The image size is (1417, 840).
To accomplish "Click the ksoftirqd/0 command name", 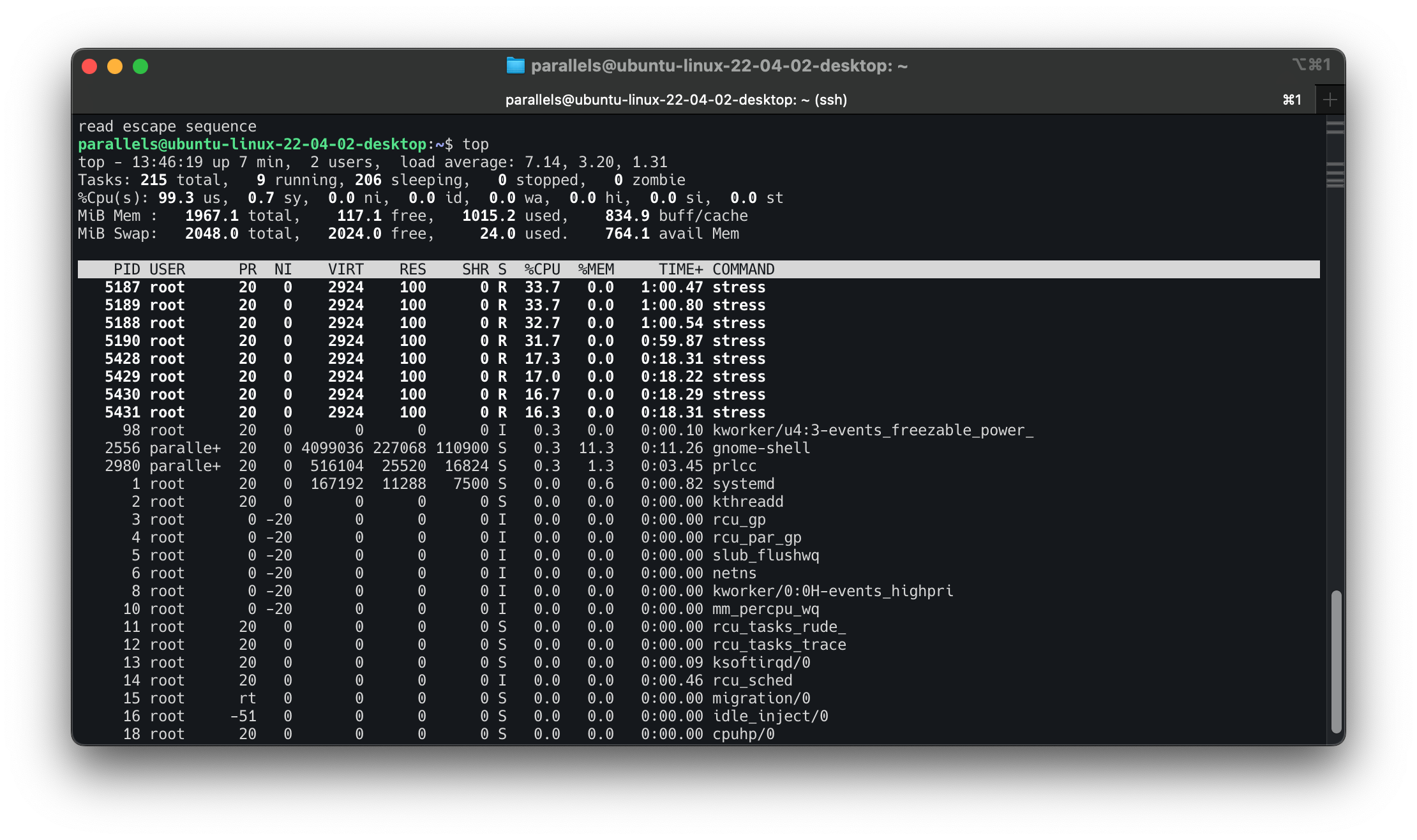I will pos(761,663).
